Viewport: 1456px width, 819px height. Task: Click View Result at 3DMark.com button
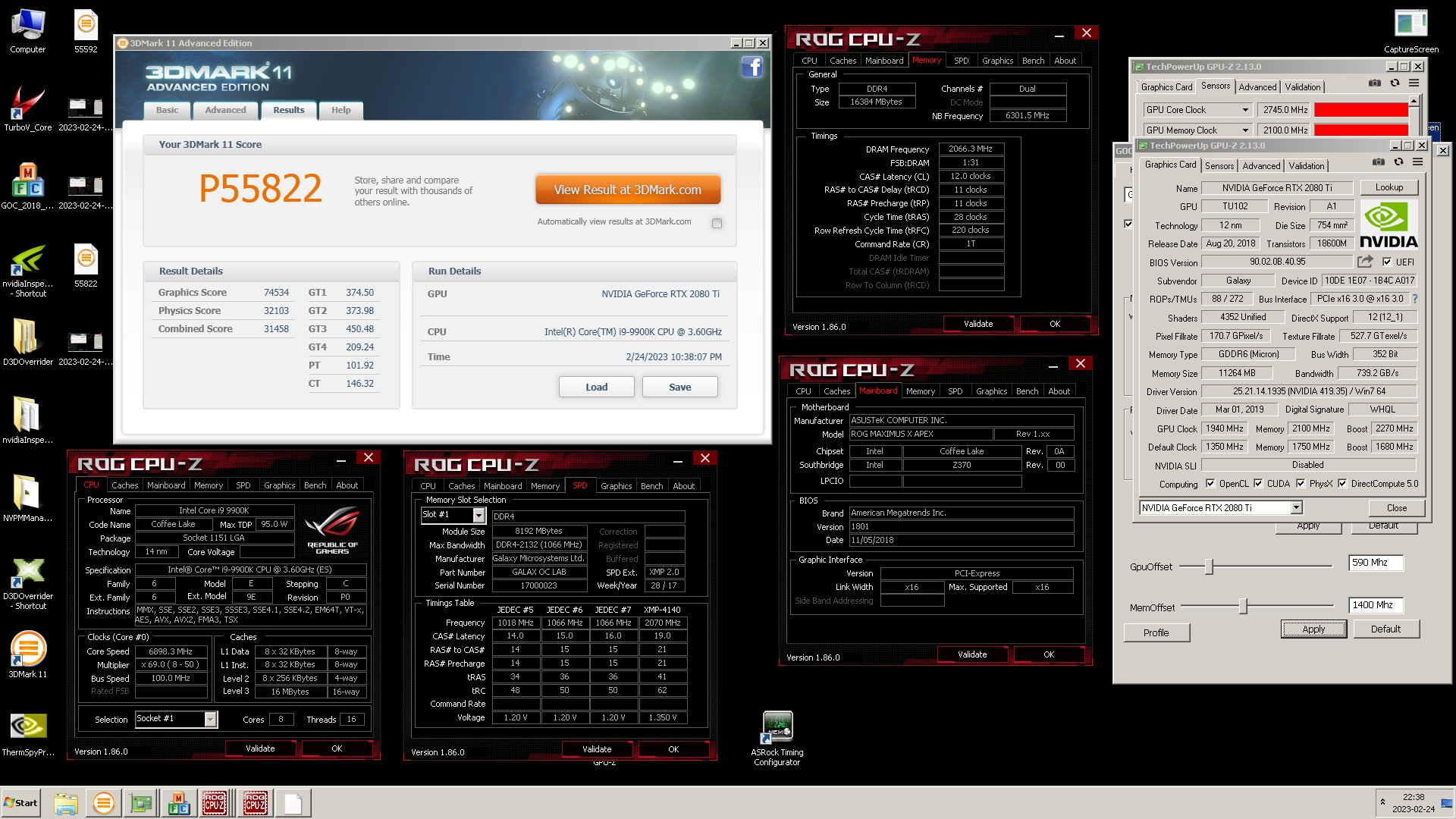[627, 190]
